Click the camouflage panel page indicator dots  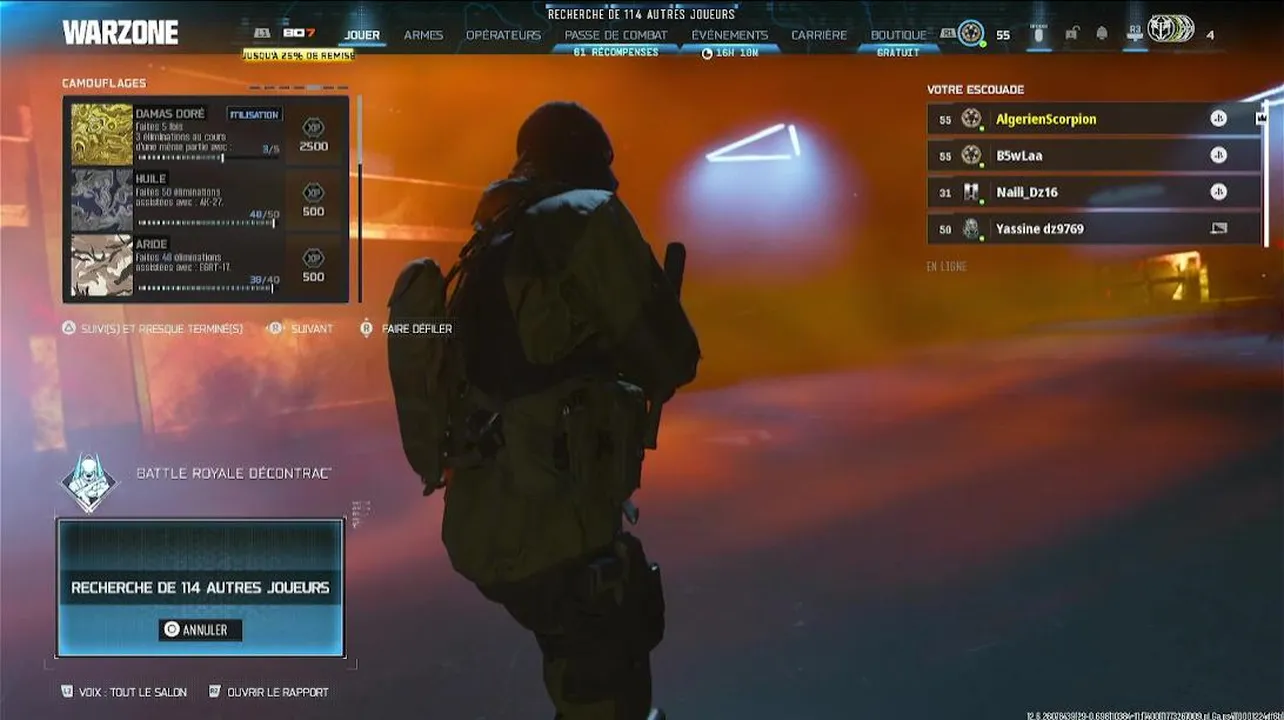[x=299, y=88]
